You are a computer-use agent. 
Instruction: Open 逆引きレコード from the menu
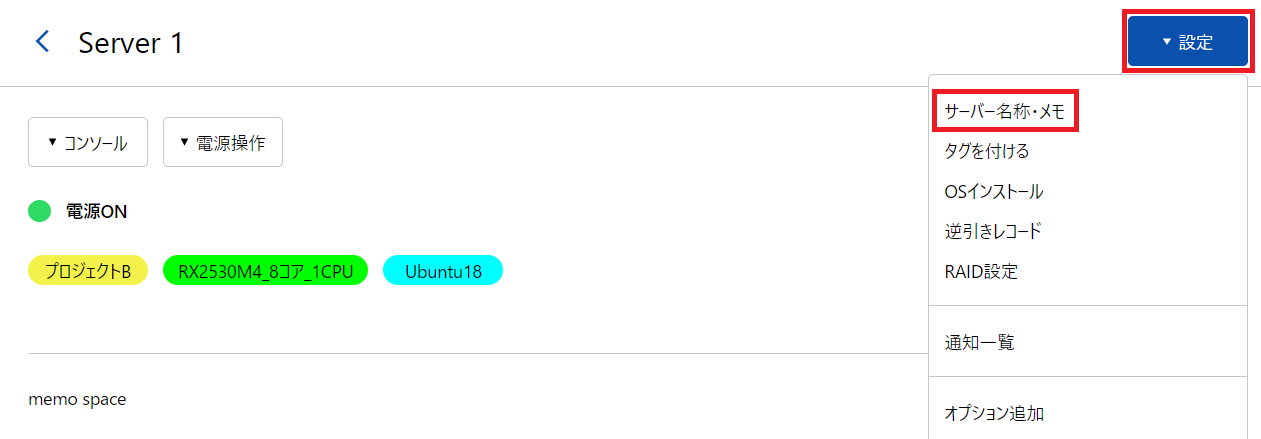pyautogui.click(x=992, y=232)
